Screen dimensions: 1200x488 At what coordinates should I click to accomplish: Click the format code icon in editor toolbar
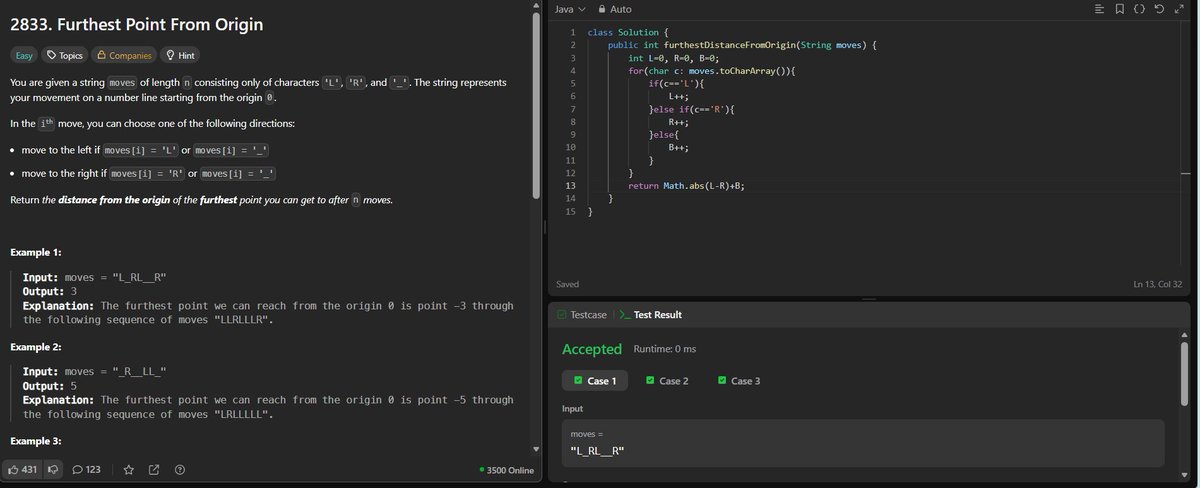(1101, 9)
